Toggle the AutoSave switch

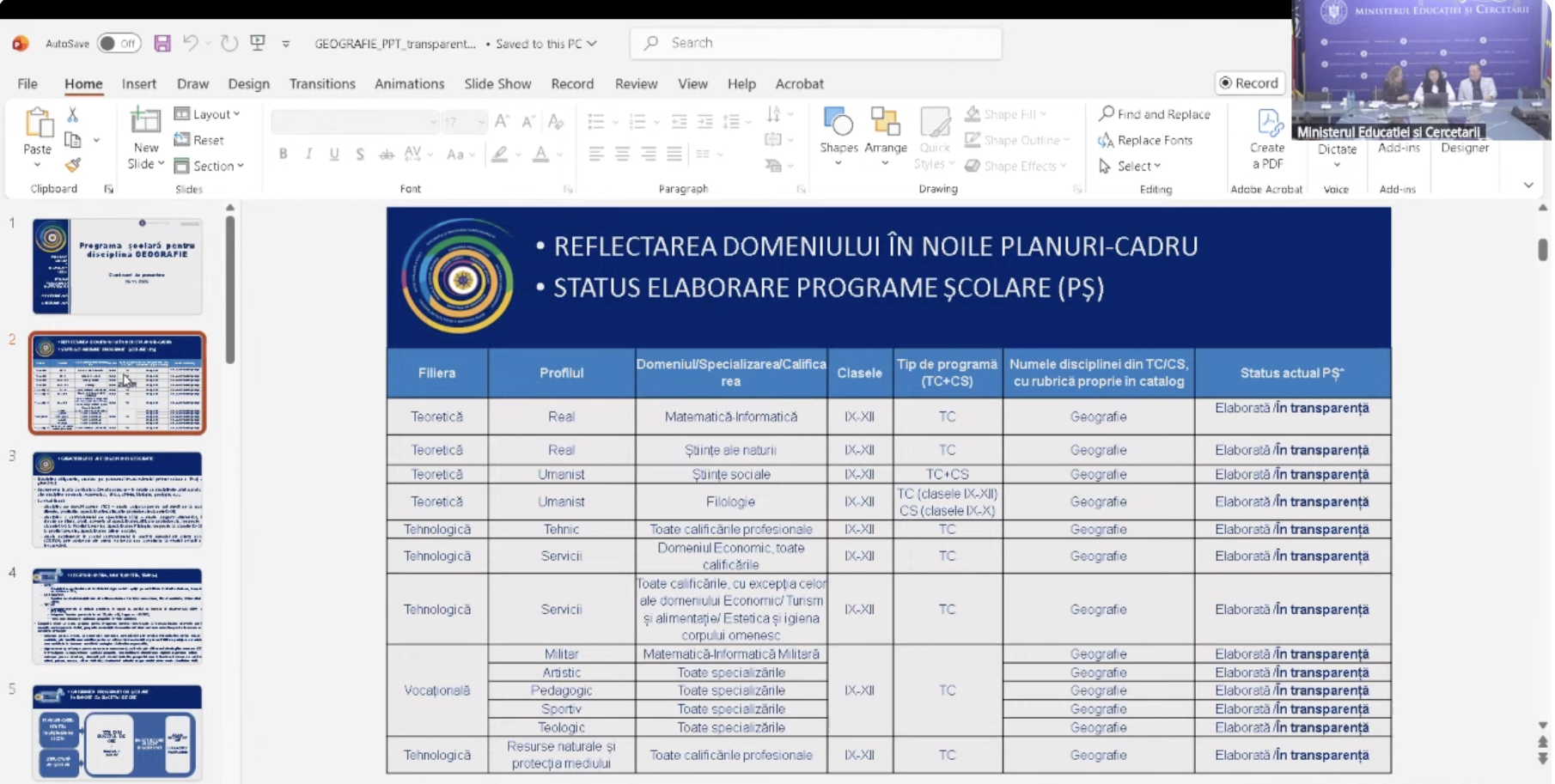tap(119, 43)
